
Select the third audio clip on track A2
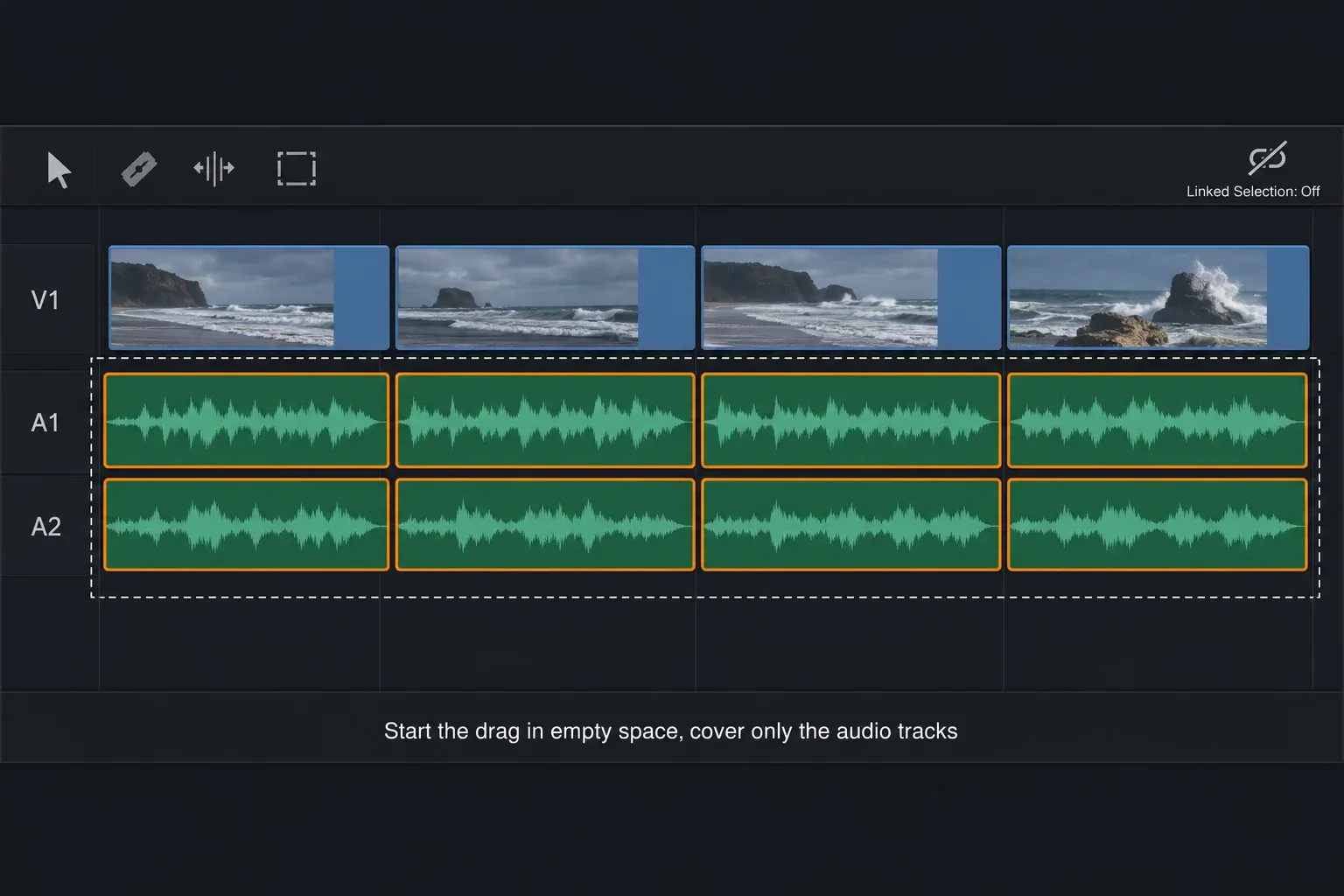click(851, 524)
